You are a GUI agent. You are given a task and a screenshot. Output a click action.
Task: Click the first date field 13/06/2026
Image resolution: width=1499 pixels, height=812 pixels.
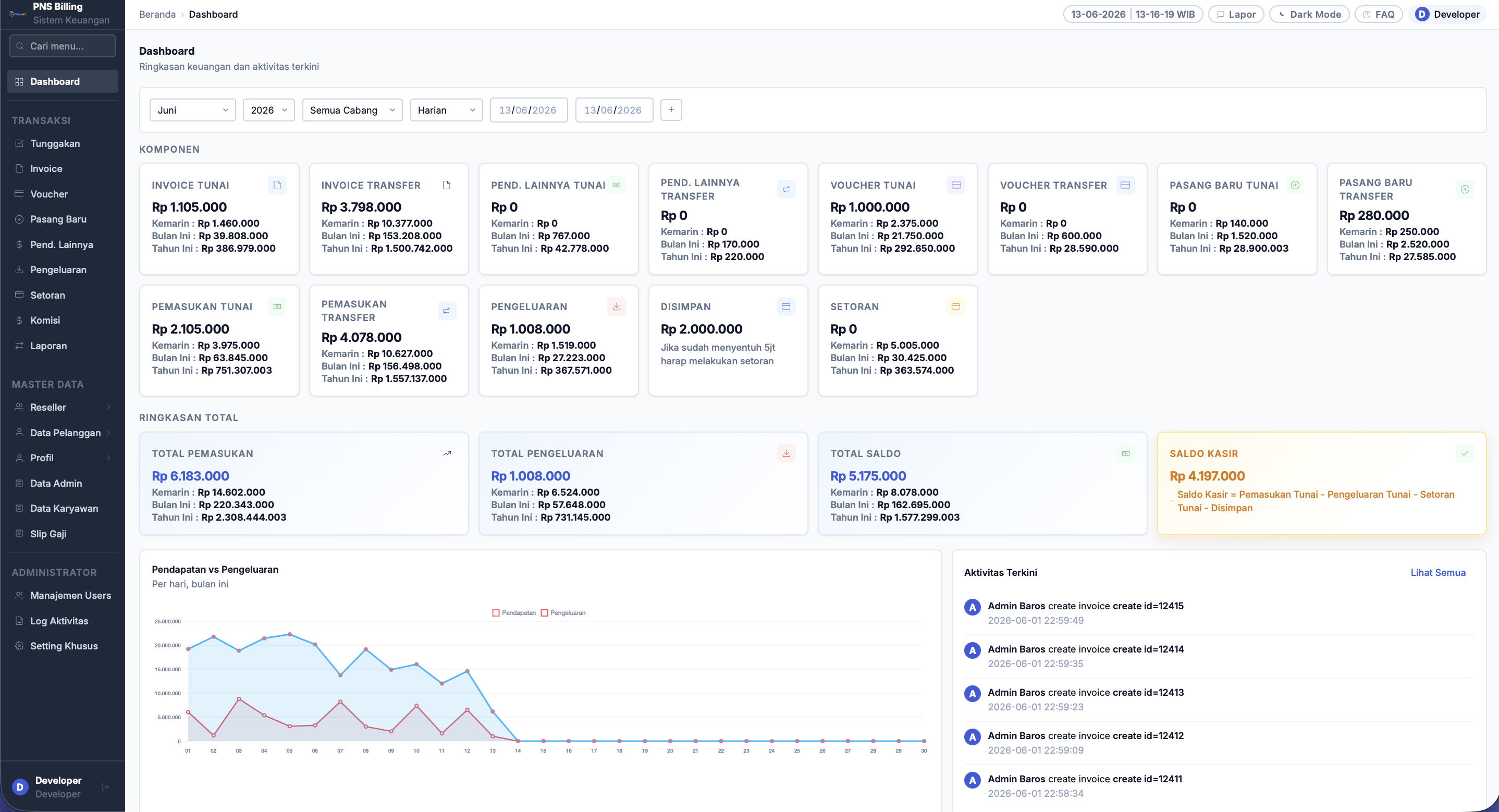click(529, 110)
